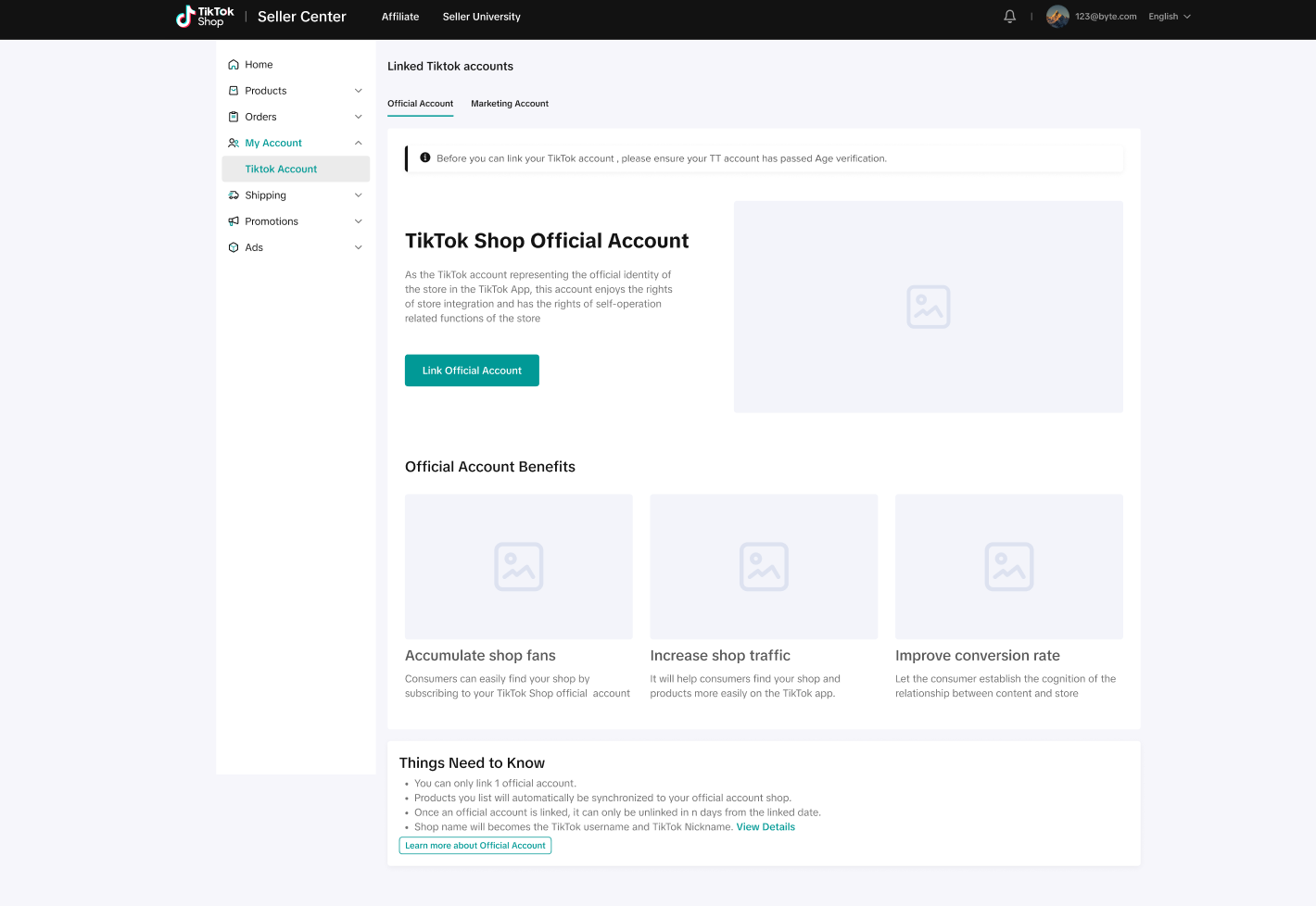Click the Improve conversion rate image
This screenshot has height=906, width=1316.
click(x=1009, y=567)
